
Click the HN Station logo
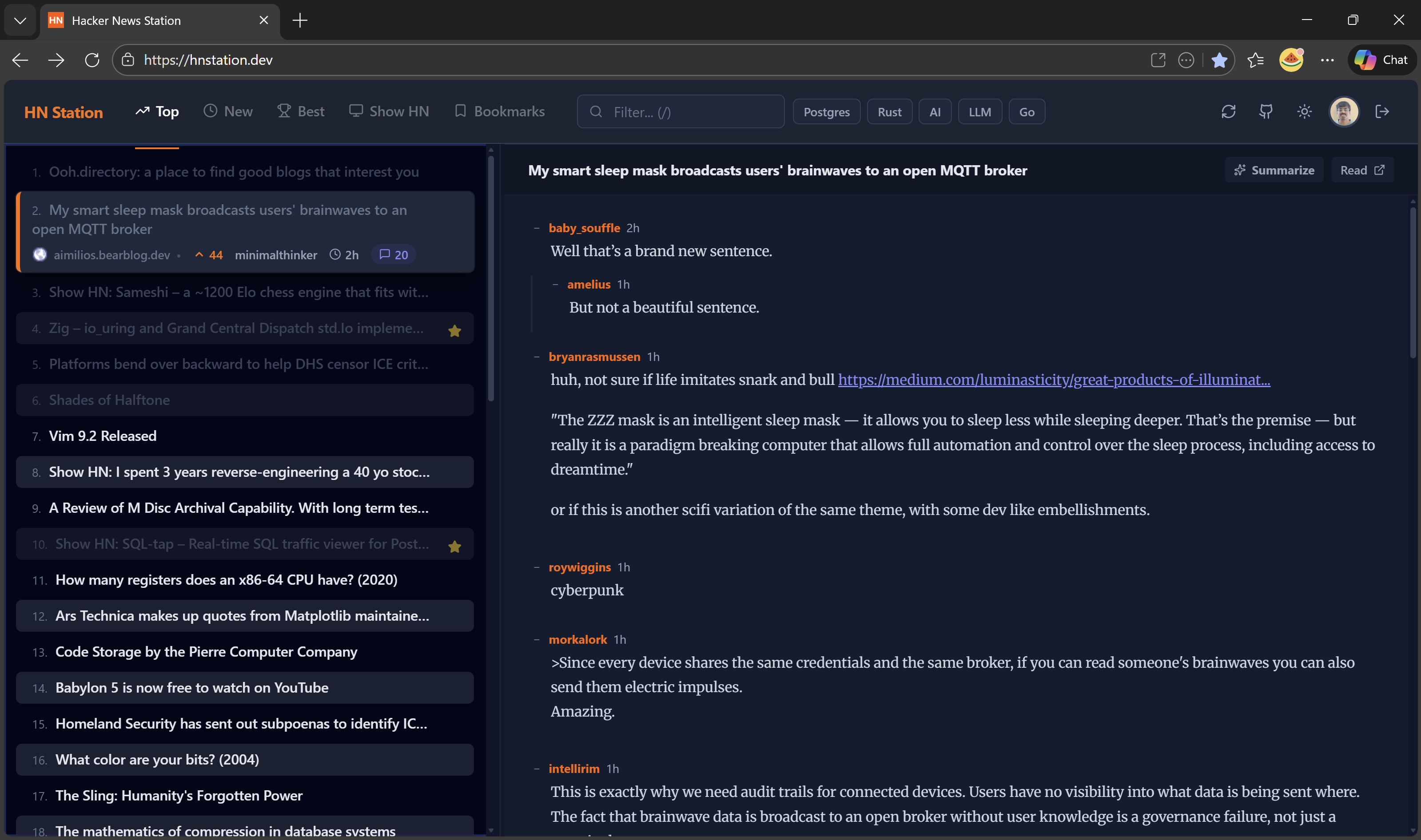[64, 112]
